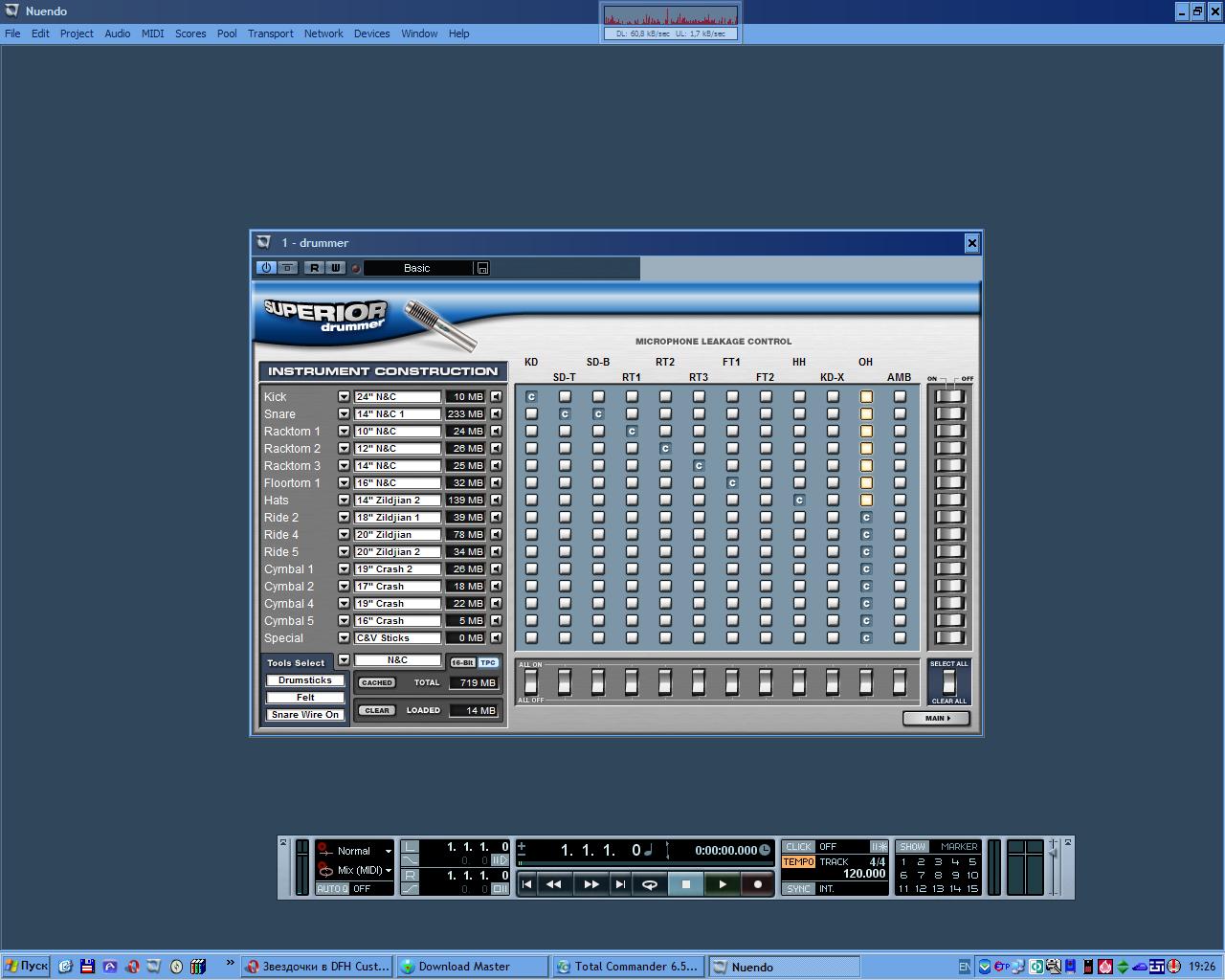Audition the Special speaker icon
The image size is (1225, 980).
(x=496, y=637)
